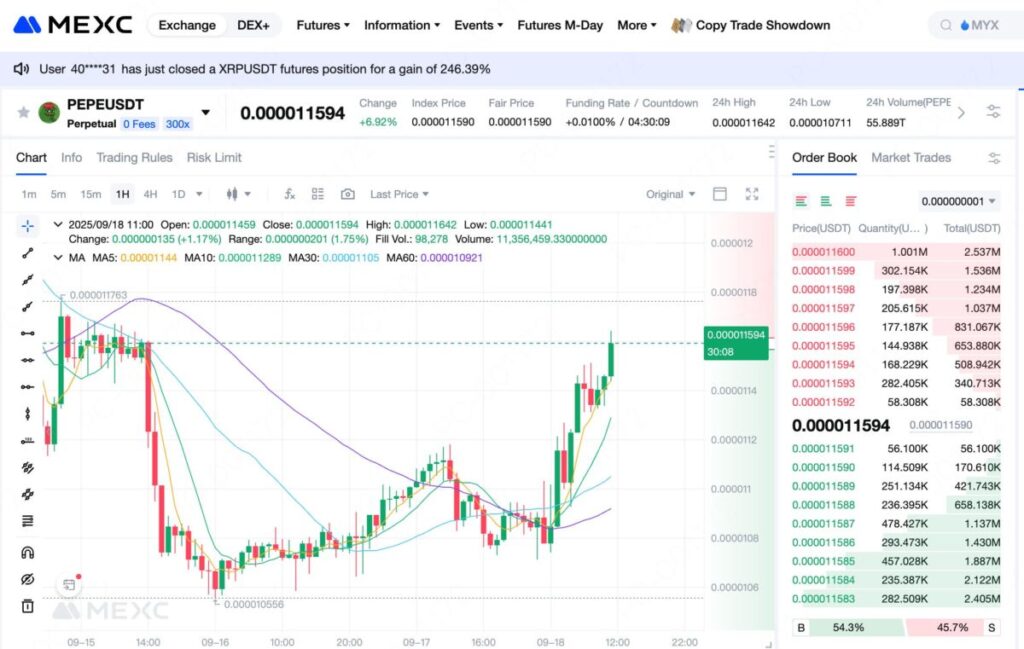The image size is (1024, 649).
Task: Click the buy/sell ratio 54.3% bar
Action: pyautogui.click(x=850, y=627)
